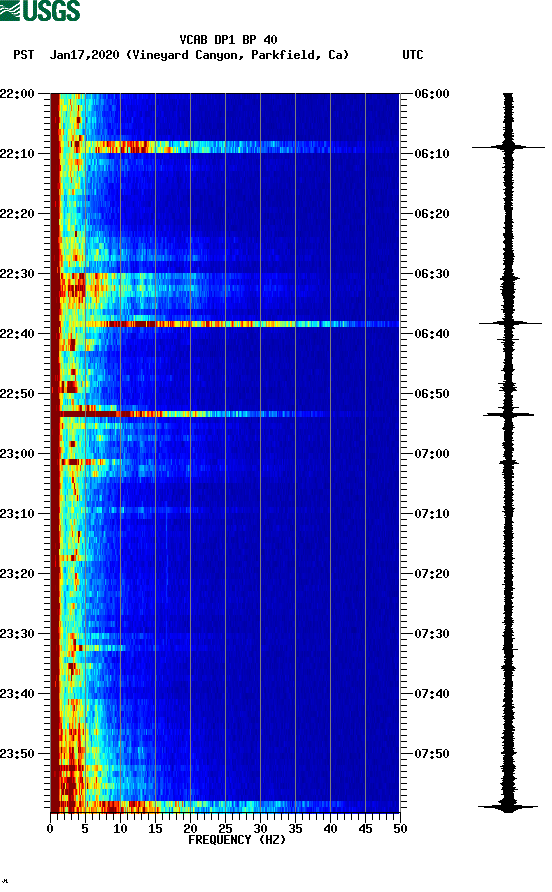Click the '23:20' PST time label
Viewport: 552px width, 892px height.
pos(17,573)
